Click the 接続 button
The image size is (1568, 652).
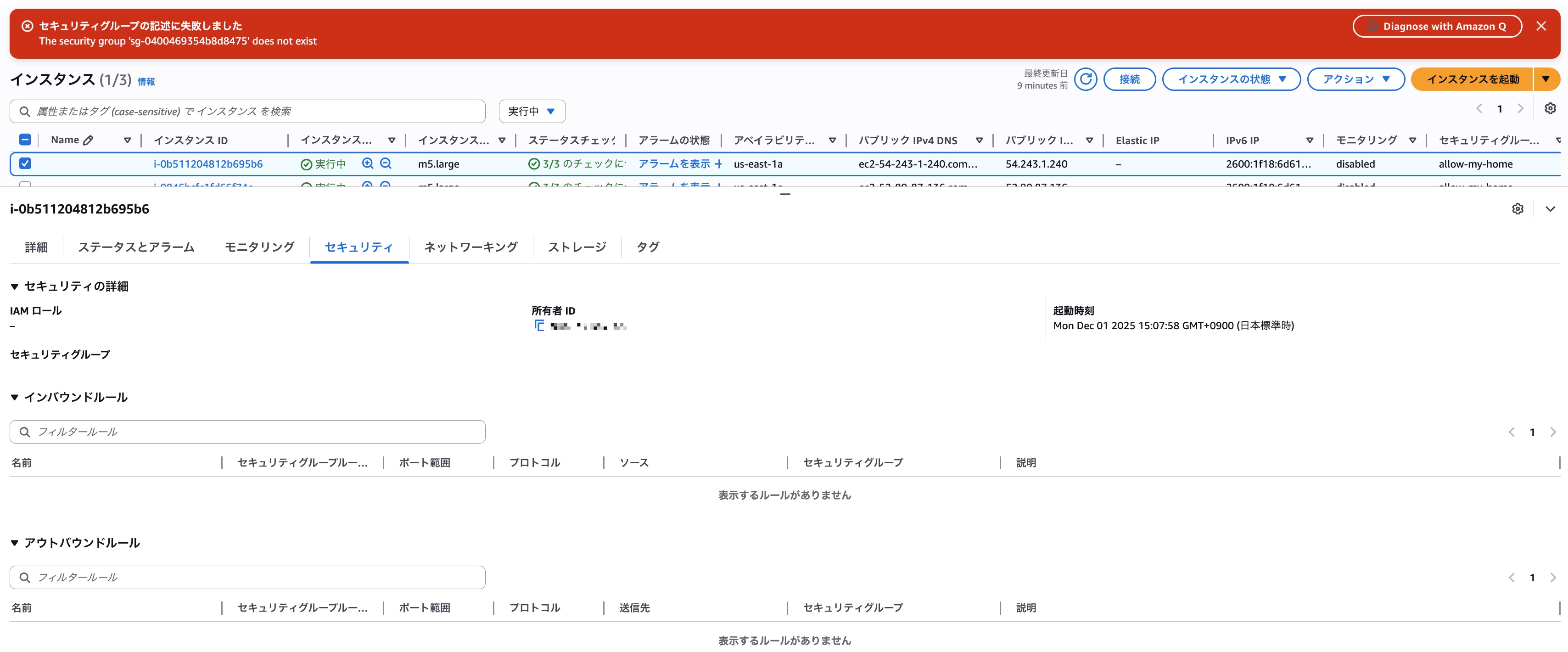click(x=1130, y=79)
